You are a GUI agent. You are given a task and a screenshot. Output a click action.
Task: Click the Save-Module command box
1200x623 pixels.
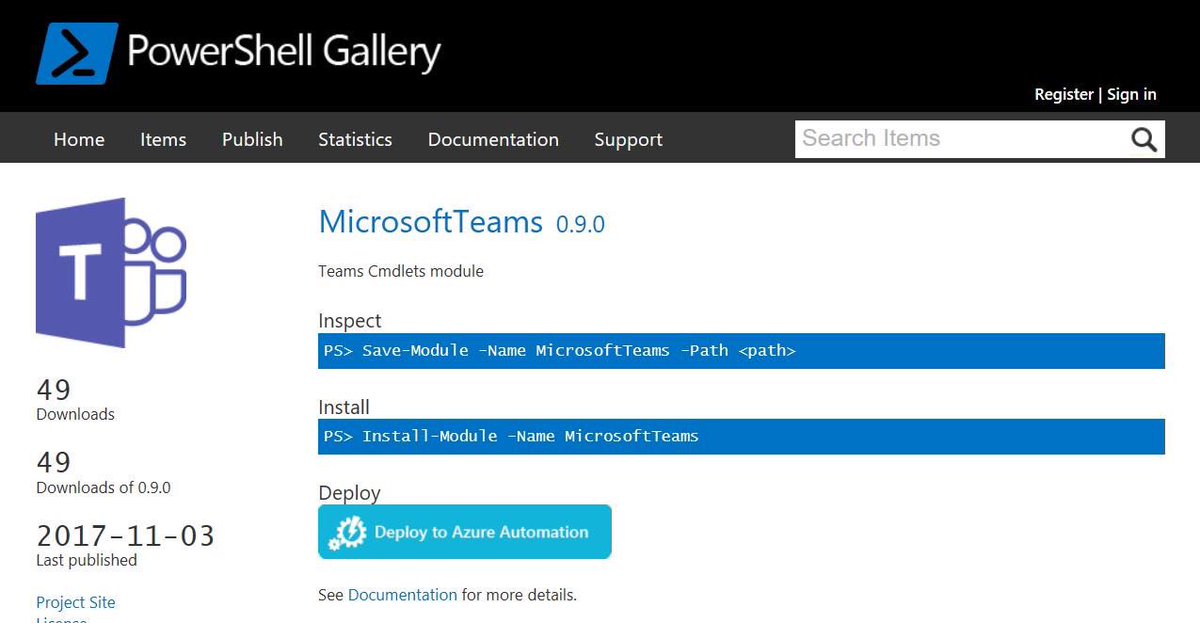741,351
